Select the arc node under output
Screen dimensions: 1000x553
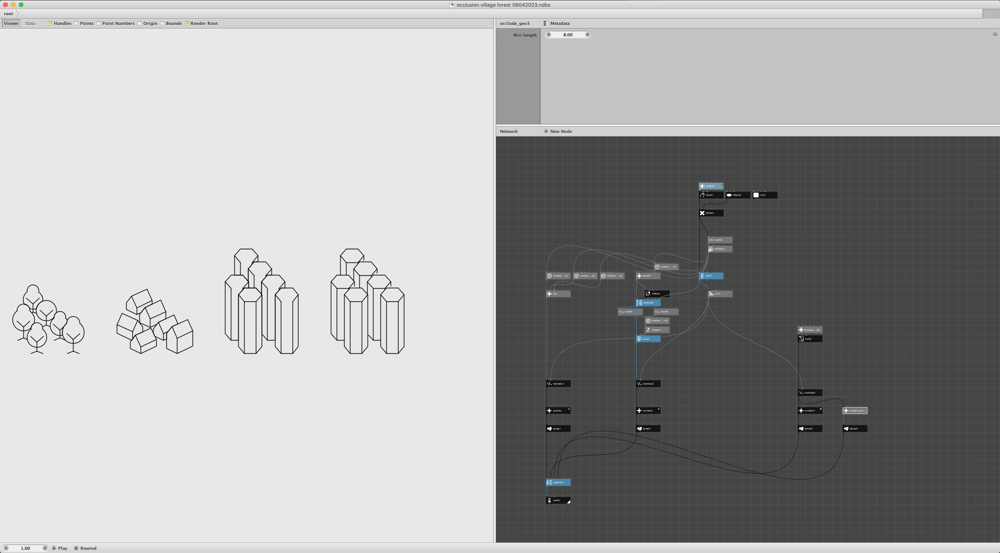711,195
